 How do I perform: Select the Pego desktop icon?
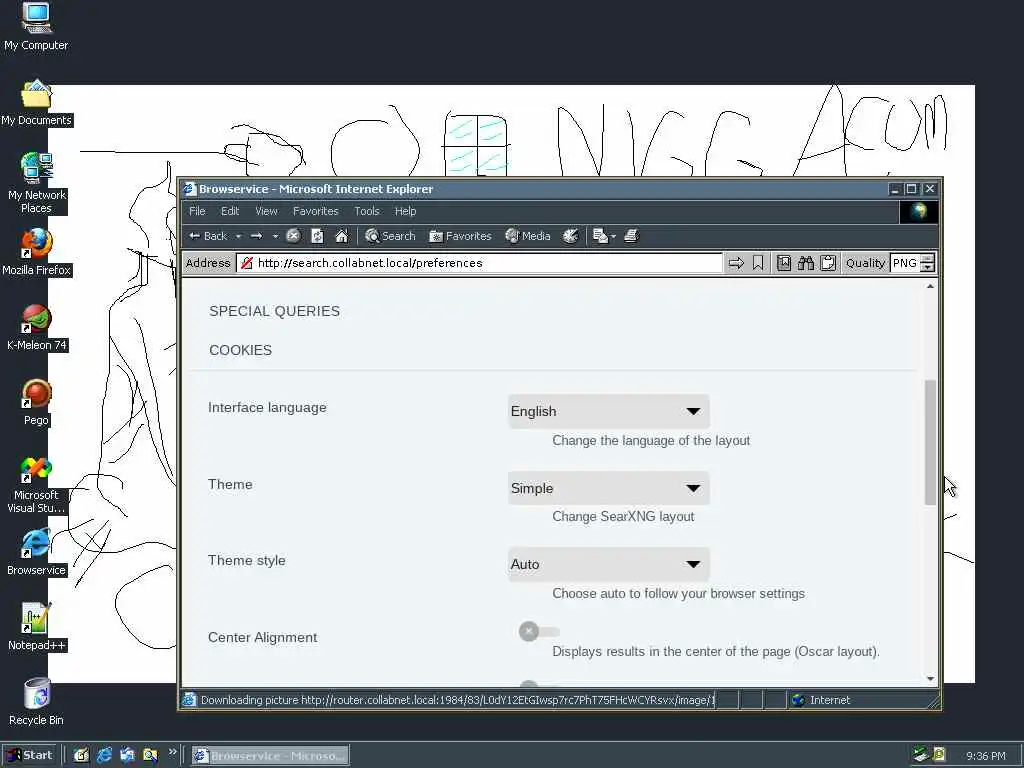(36, 402)
